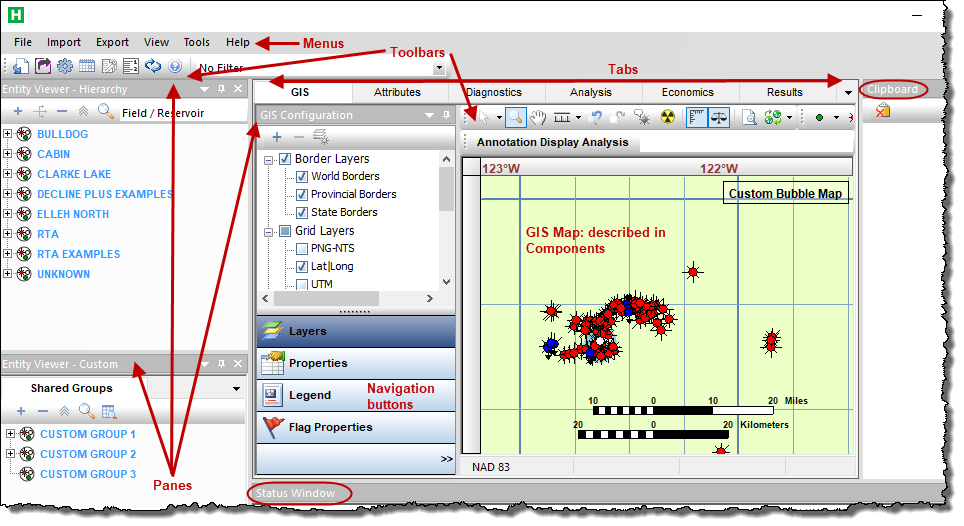
Task: Collapse the Grid Layers tree node
Action: [x=269, y=232]
